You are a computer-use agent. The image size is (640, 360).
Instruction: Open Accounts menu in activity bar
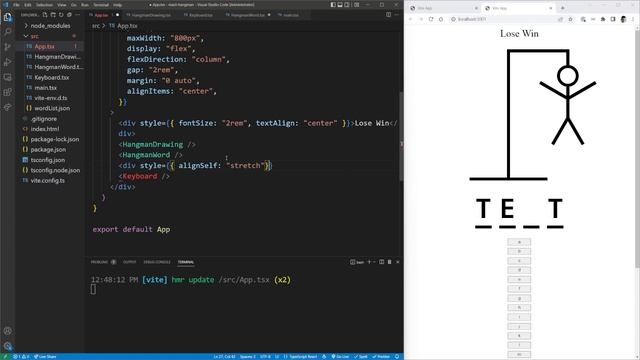7,331
